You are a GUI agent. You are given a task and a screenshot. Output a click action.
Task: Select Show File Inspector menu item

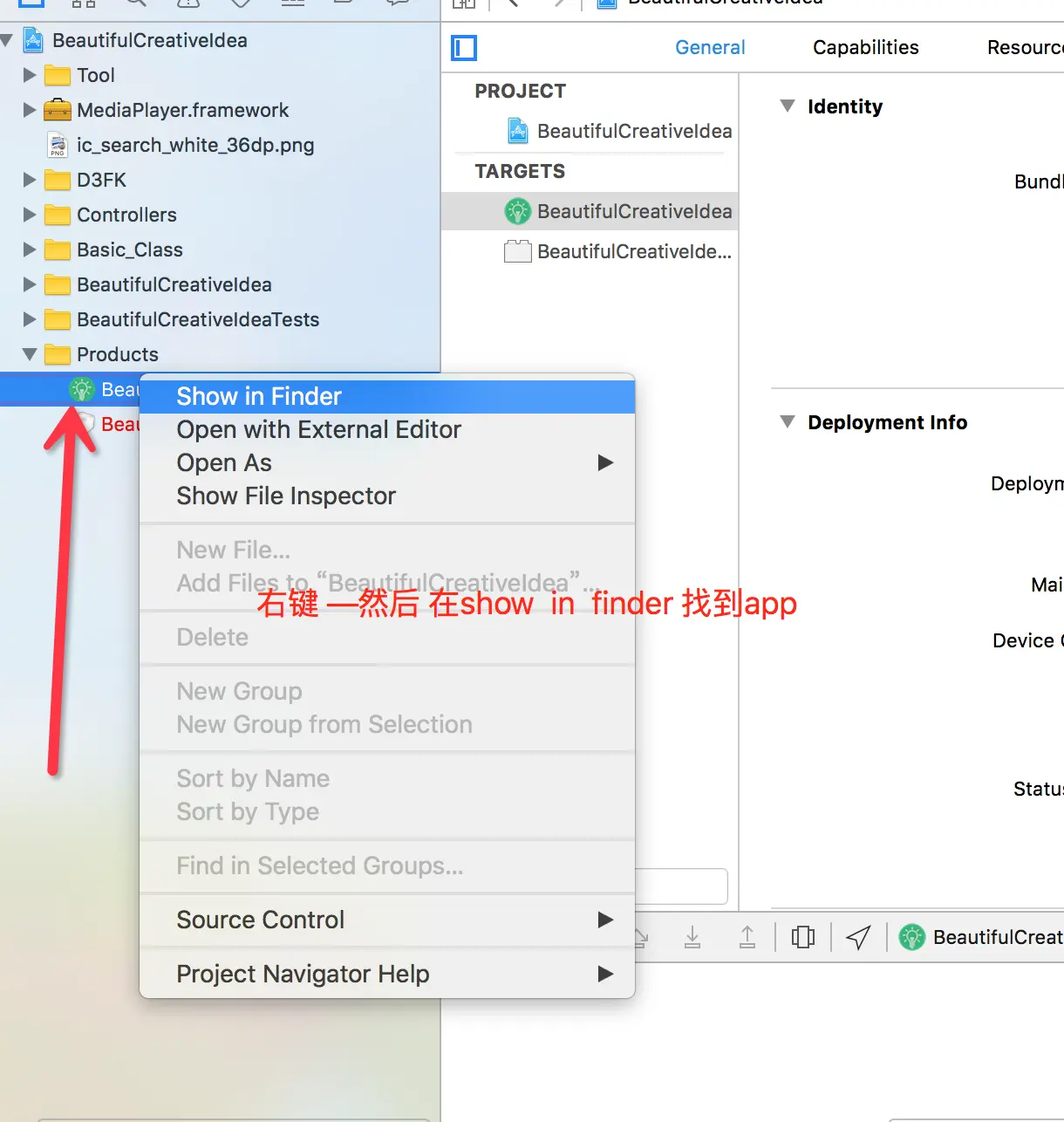[x=387, y=496]
